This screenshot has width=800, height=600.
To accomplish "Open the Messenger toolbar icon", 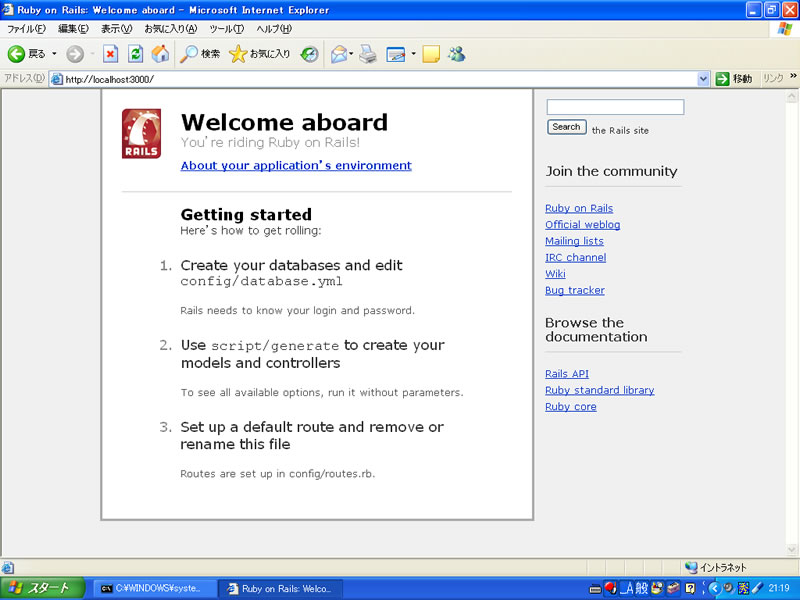I will [456, 54].
